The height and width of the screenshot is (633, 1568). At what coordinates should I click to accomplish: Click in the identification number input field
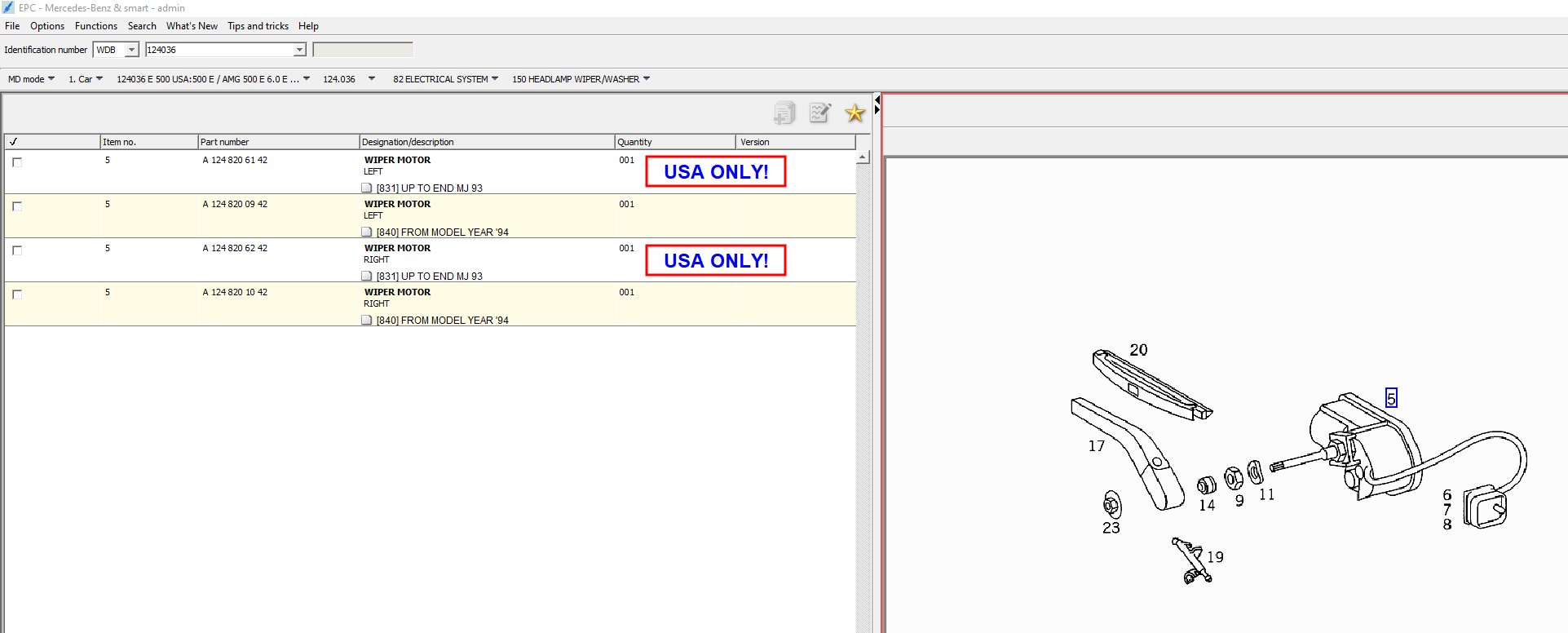pos(219,50)
